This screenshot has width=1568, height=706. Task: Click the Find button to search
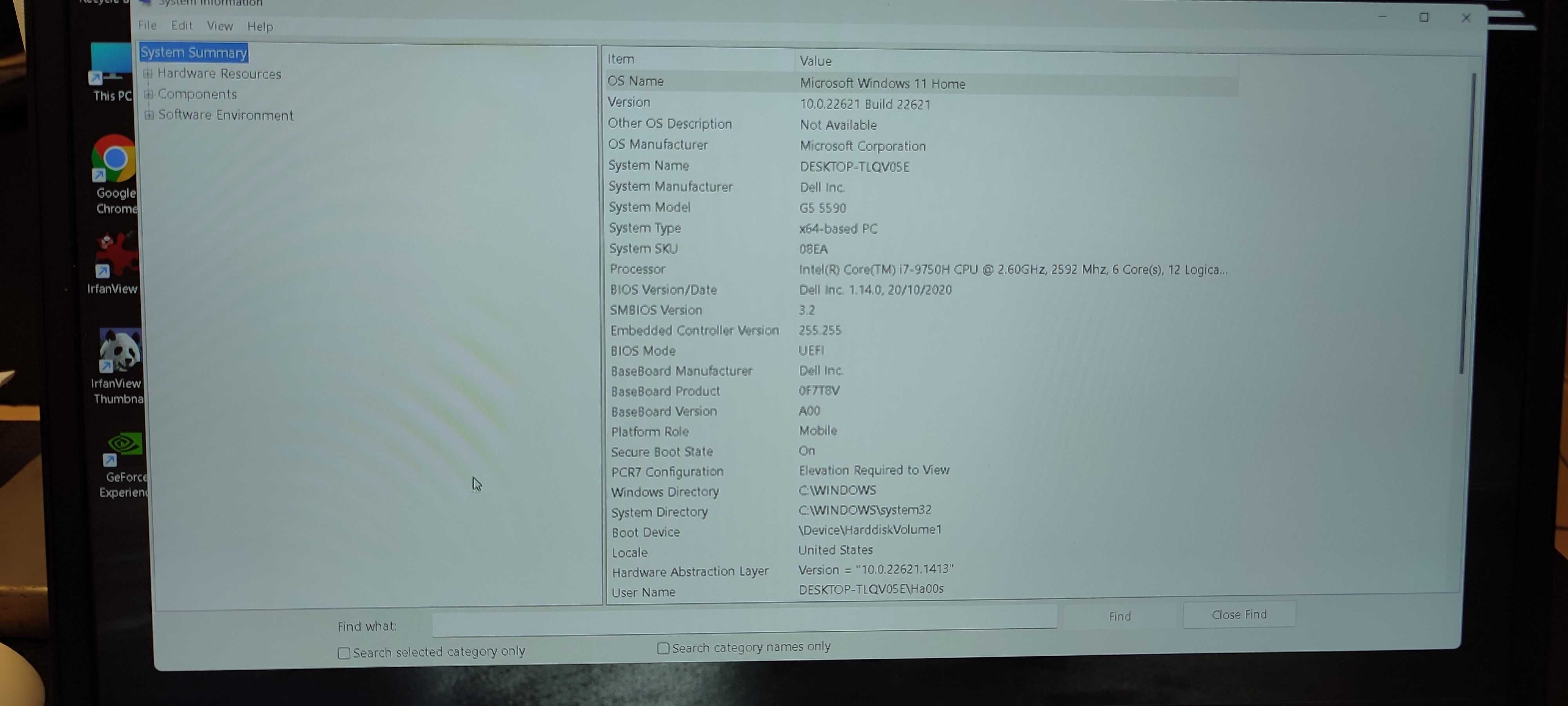point(1119,615)
